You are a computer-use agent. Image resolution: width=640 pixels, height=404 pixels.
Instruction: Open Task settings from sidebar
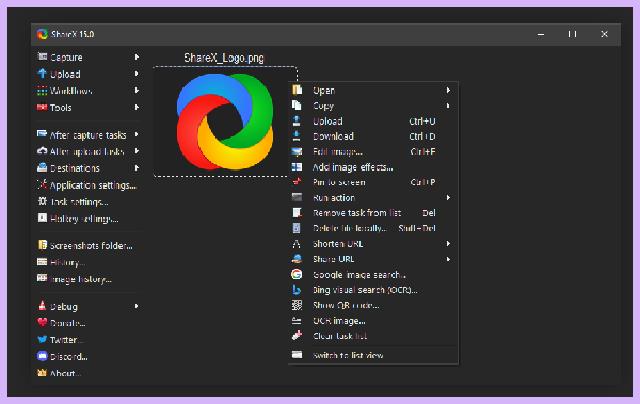click(79, 202)
